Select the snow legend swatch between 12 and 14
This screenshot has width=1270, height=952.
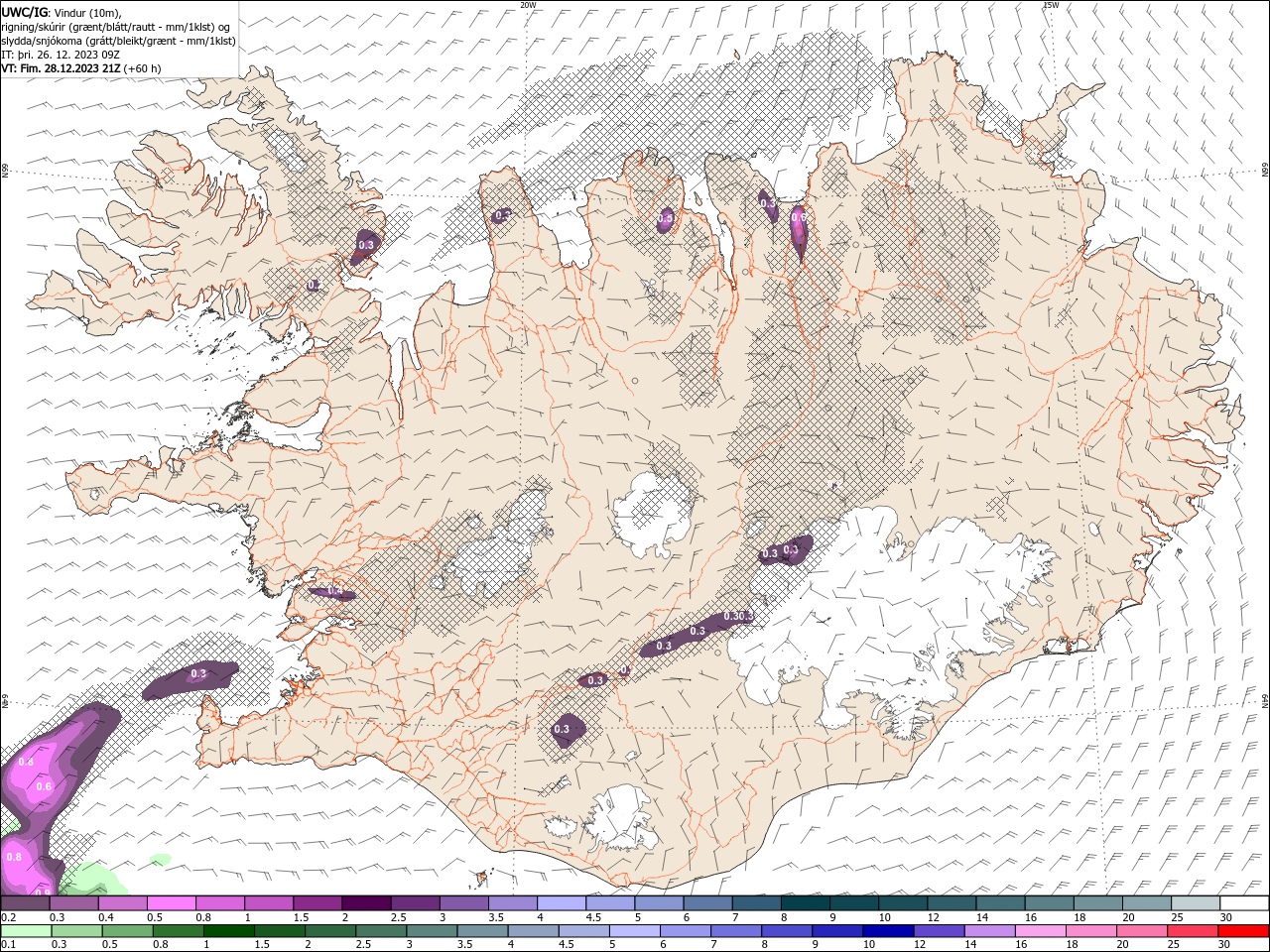point(951,903)
